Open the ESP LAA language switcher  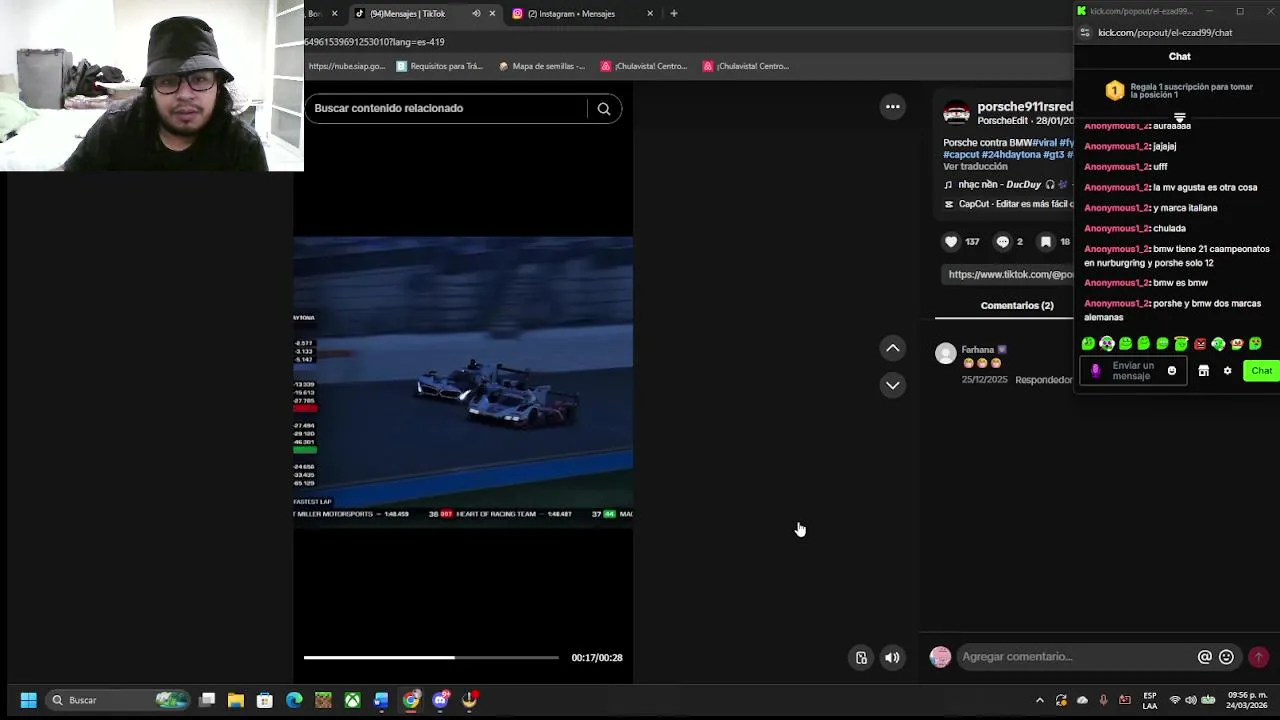(1150, 700)
